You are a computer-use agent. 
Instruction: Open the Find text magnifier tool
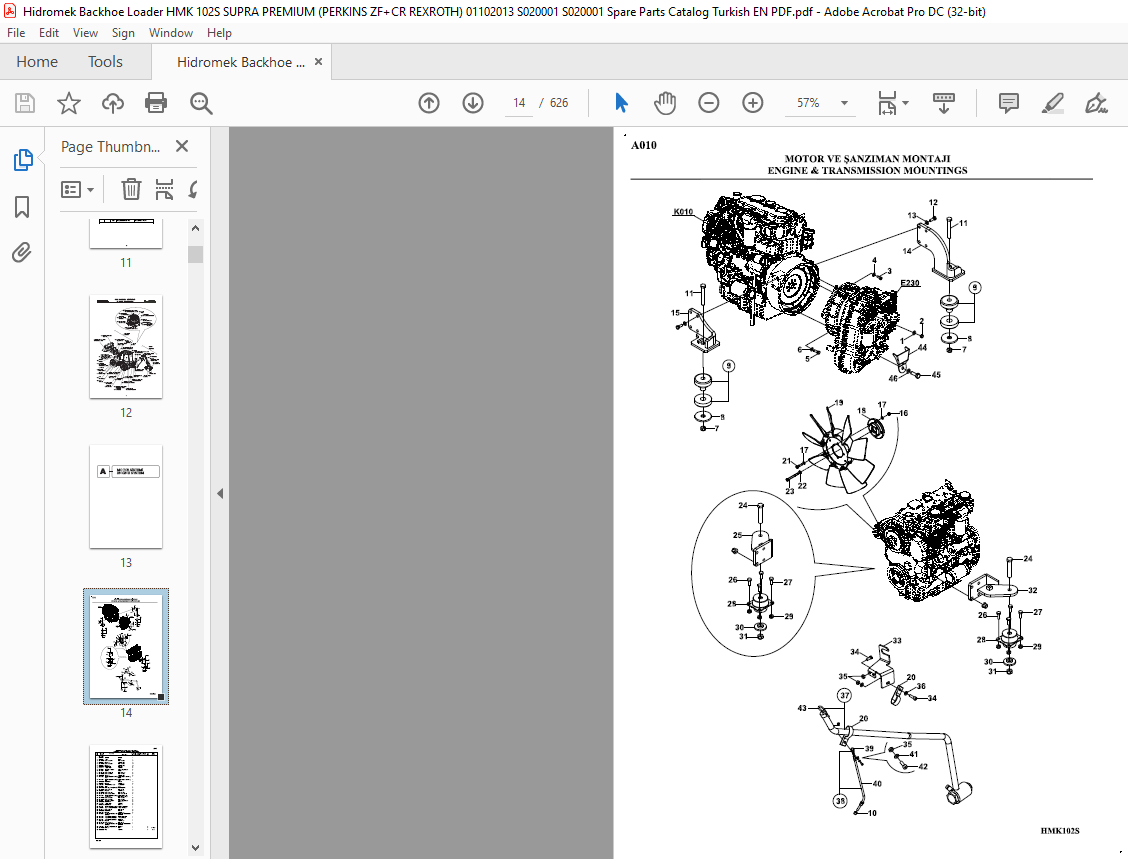click(x=201, y=103)
